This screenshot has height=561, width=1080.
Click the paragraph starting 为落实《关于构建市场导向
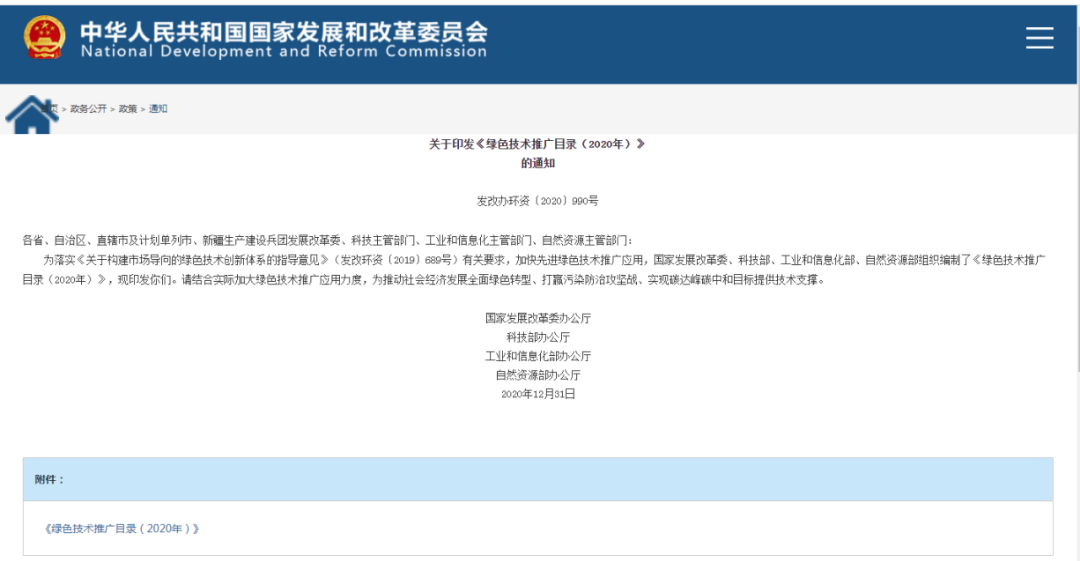point(534,270)
